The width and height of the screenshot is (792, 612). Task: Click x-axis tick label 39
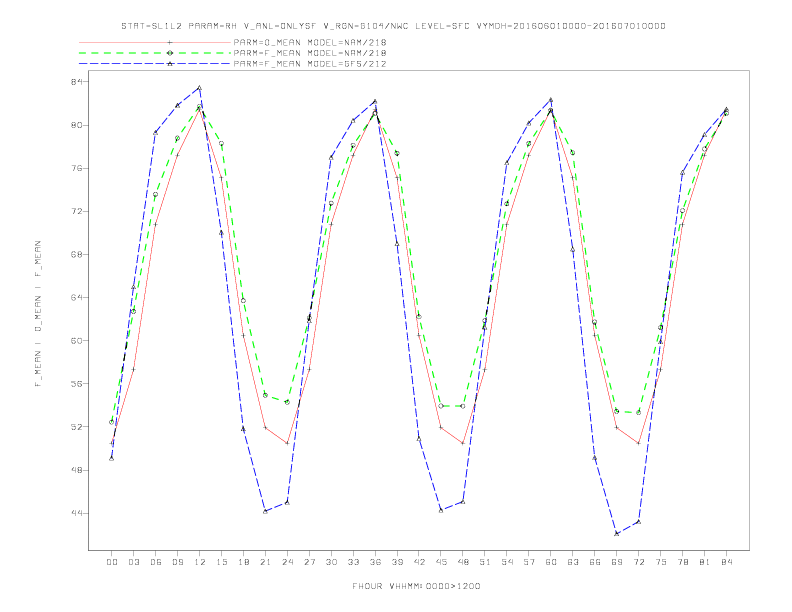click(397, 562)
